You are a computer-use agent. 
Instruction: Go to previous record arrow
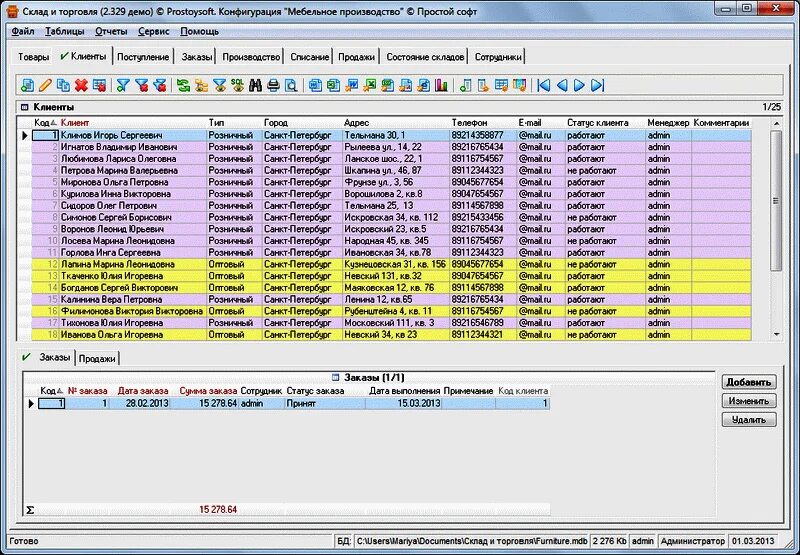562,85
